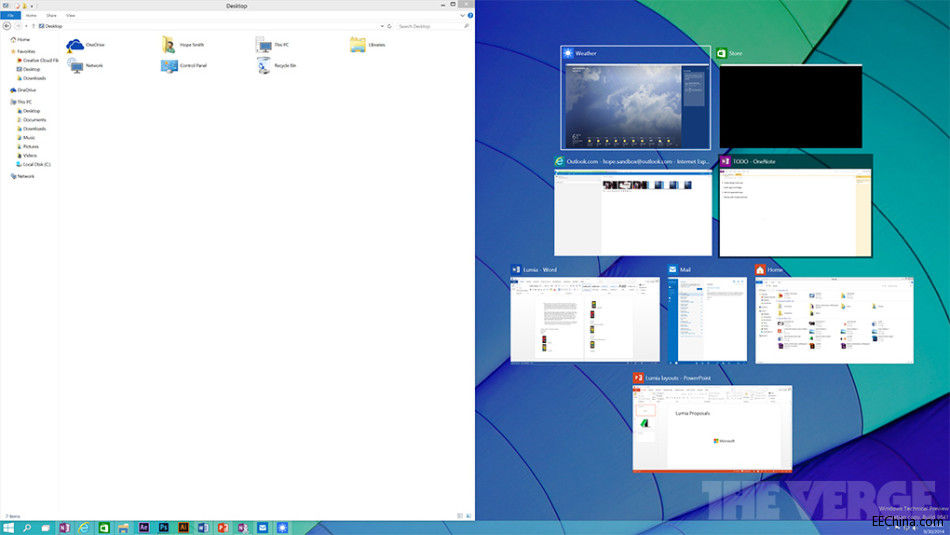The height and width of the screenshot is (535, 950).
Task: Open the Share ribbon tab
Action: pos(51,15)
